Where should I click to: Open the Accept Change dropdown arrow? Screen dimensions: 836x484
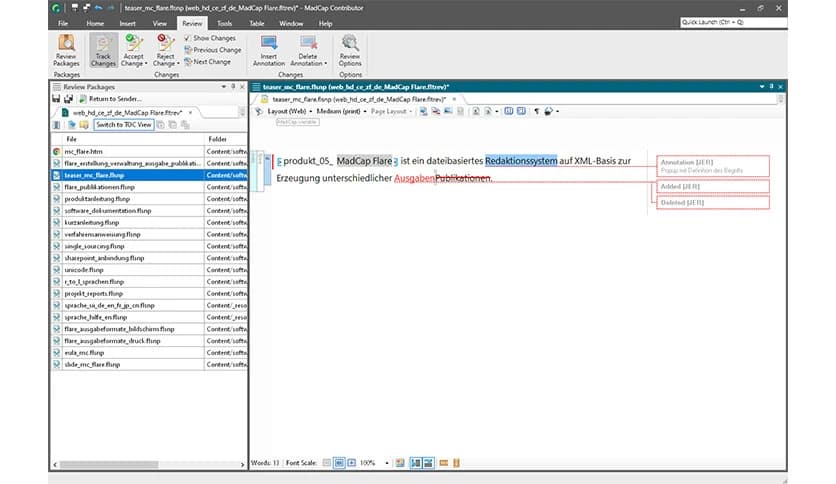pos(146,63)
